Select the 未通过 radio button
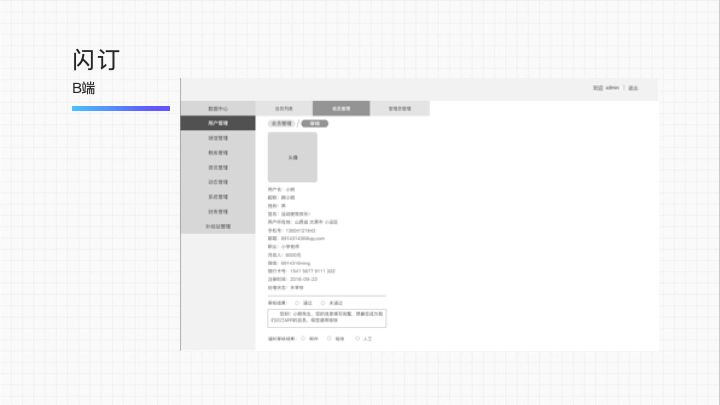720x405 pixels. (x=323, y=303)
